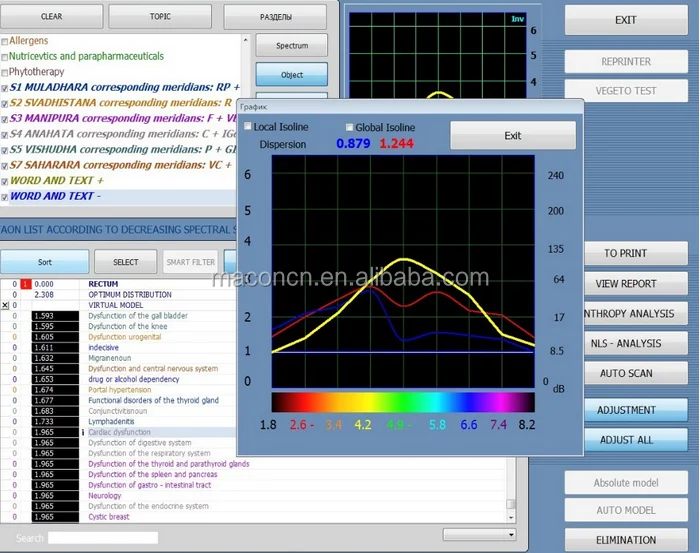Select the Cardiac dysfunction list entry
Image resolution: width=700 pixels, height=553 pixels.
pyautogui.click(x=120, y=433)
